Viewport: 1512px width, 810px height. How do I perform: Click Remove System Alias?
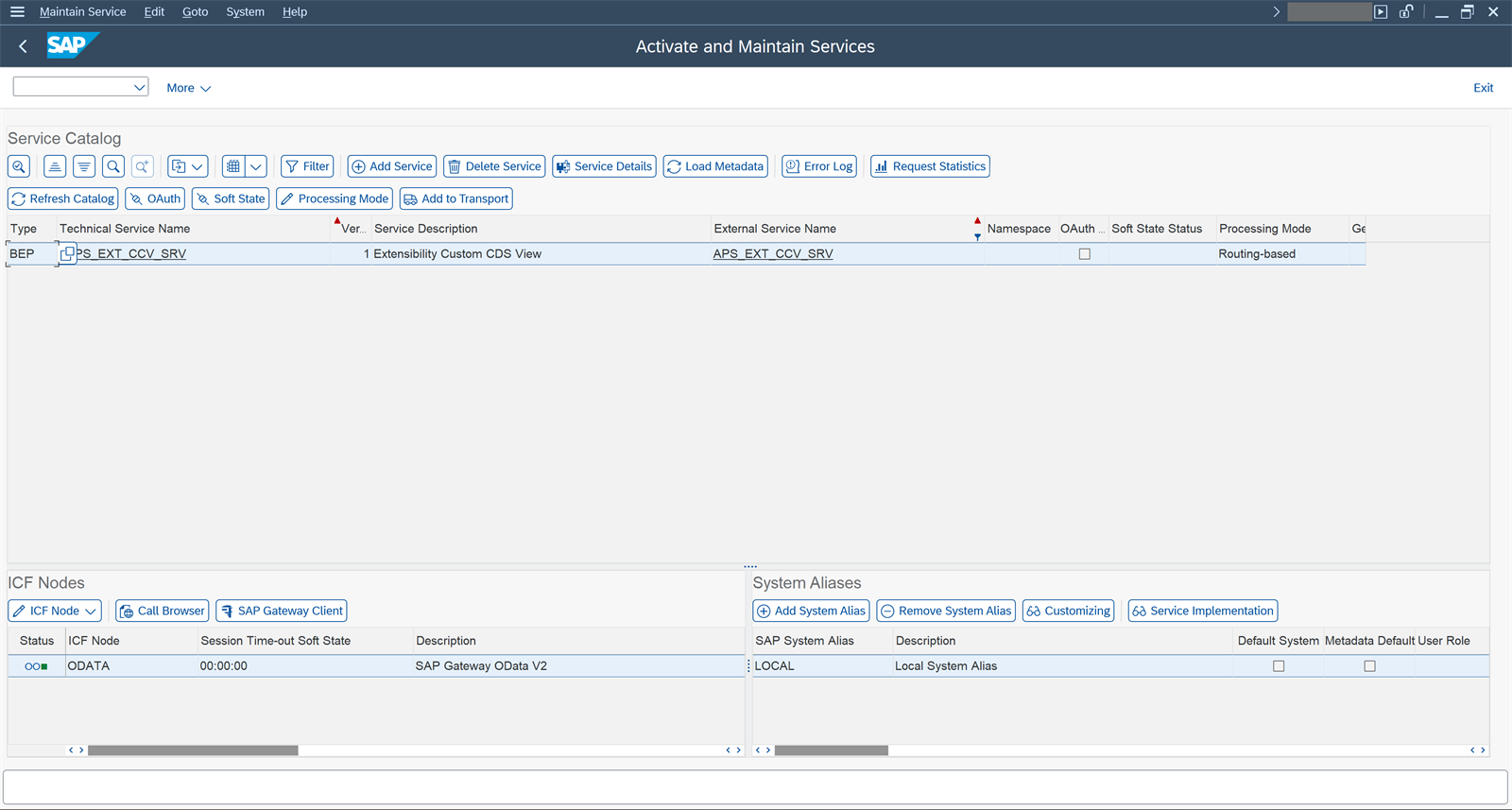coord(946,611)
